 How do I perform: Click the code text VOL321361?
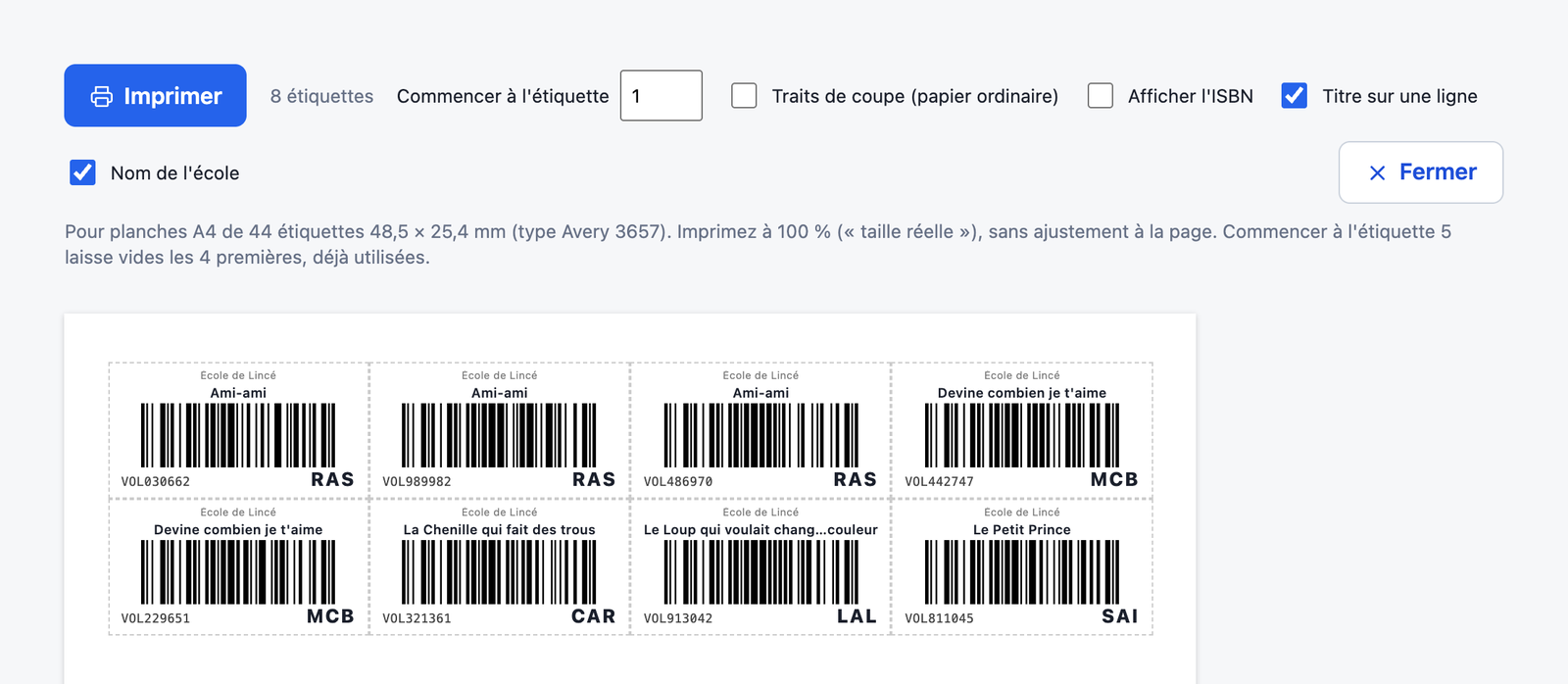tap(416, 618)
